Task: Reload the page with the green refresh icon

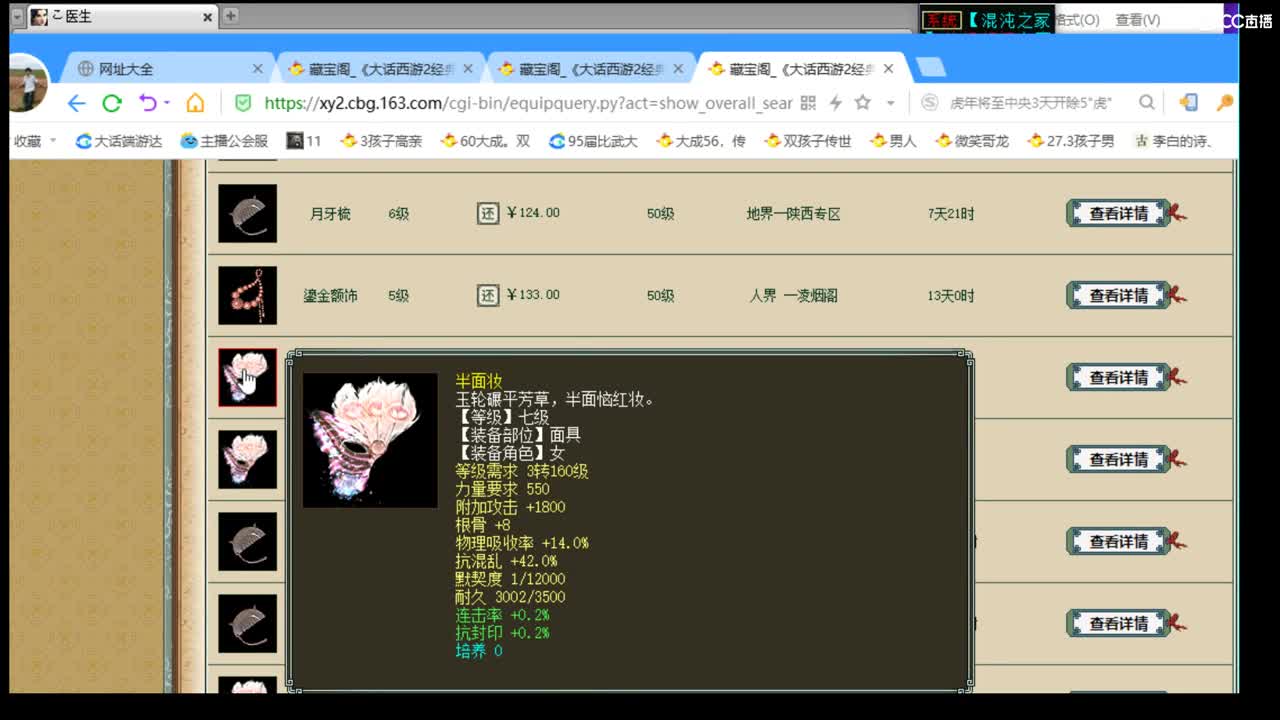Action: [112, 103]
